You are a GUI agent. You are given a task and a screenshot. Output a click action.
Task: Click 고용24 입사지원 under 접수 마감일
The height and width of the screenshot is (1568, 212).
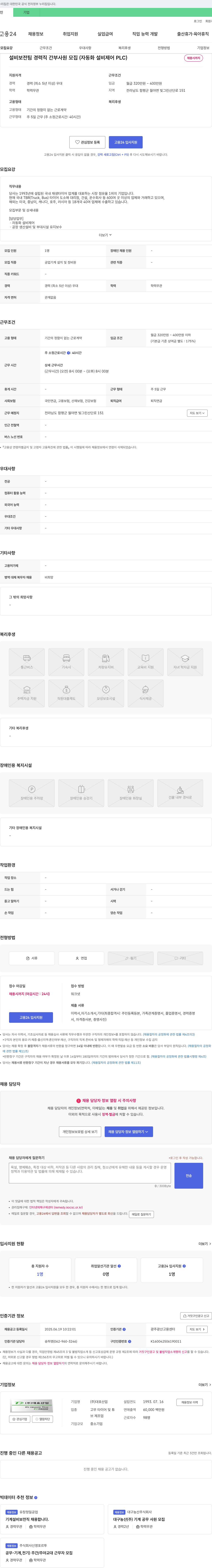pos(31,1017)
